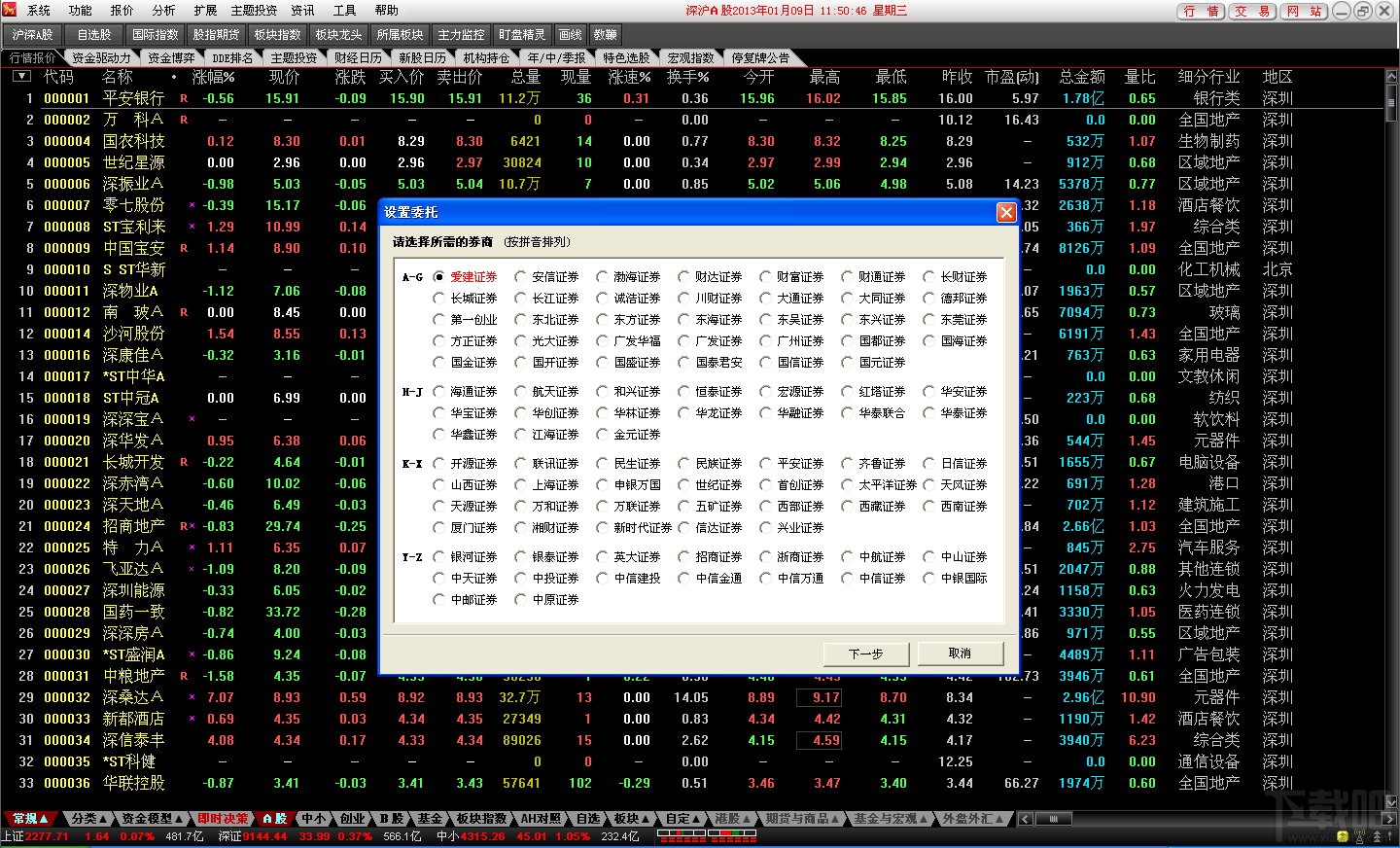
Task: Click the 网站 button in the title bar
Action: point(1304,11)
